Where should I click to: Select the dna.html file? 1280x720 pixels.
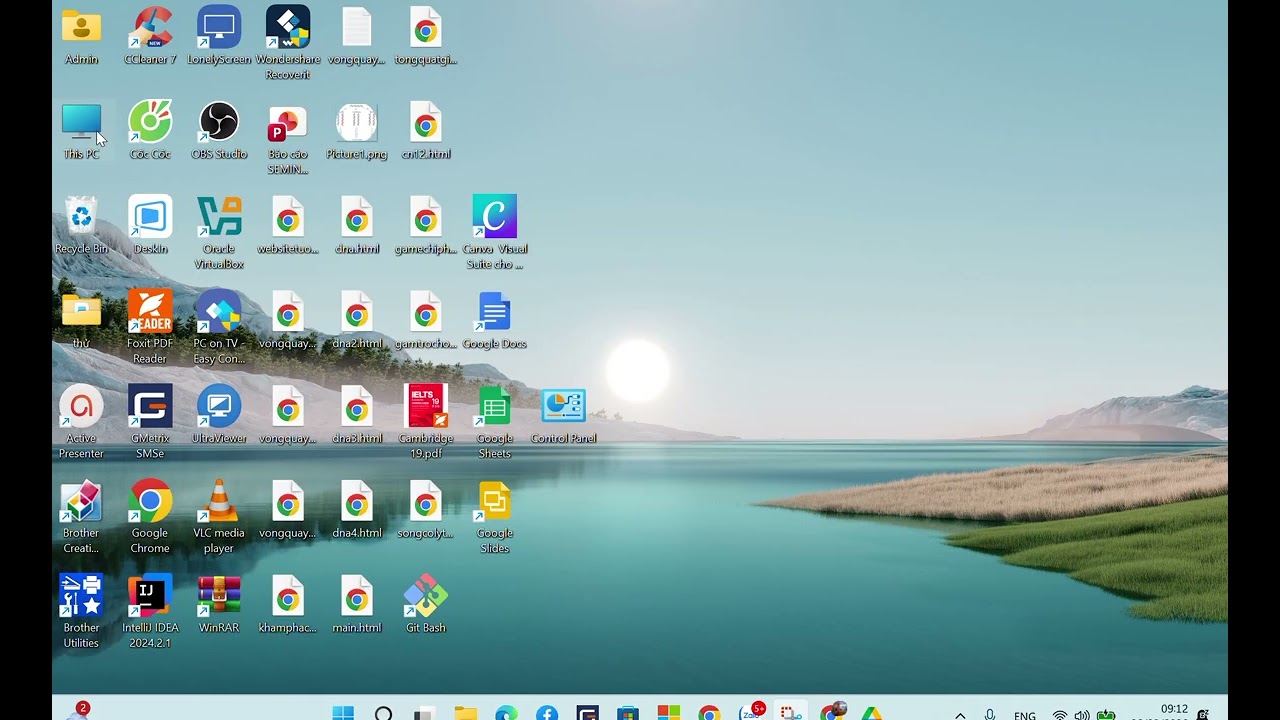click(x=357, y=225)
